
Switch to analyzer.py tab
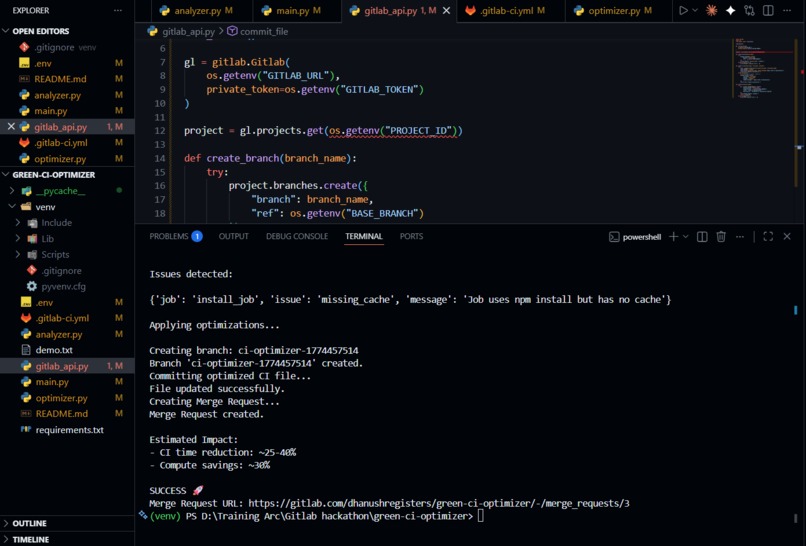[196, 10]
